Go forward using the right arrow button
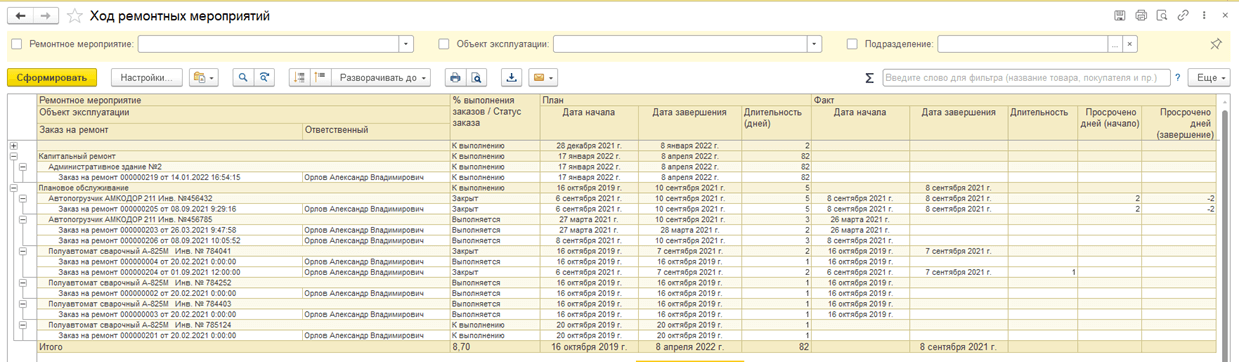The image size is (1239, 362). [45, 16]
